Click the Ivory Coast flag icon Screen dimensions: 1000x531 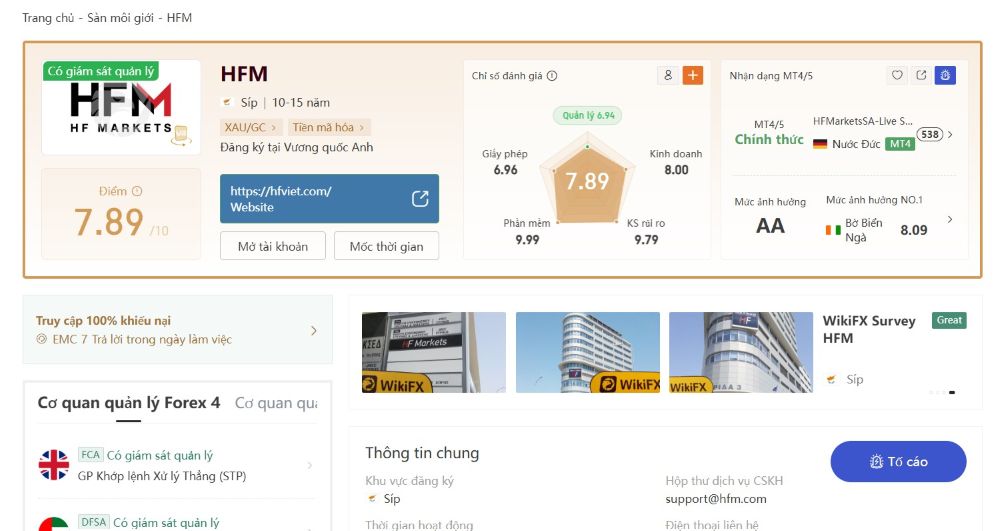tap(833, 230)
